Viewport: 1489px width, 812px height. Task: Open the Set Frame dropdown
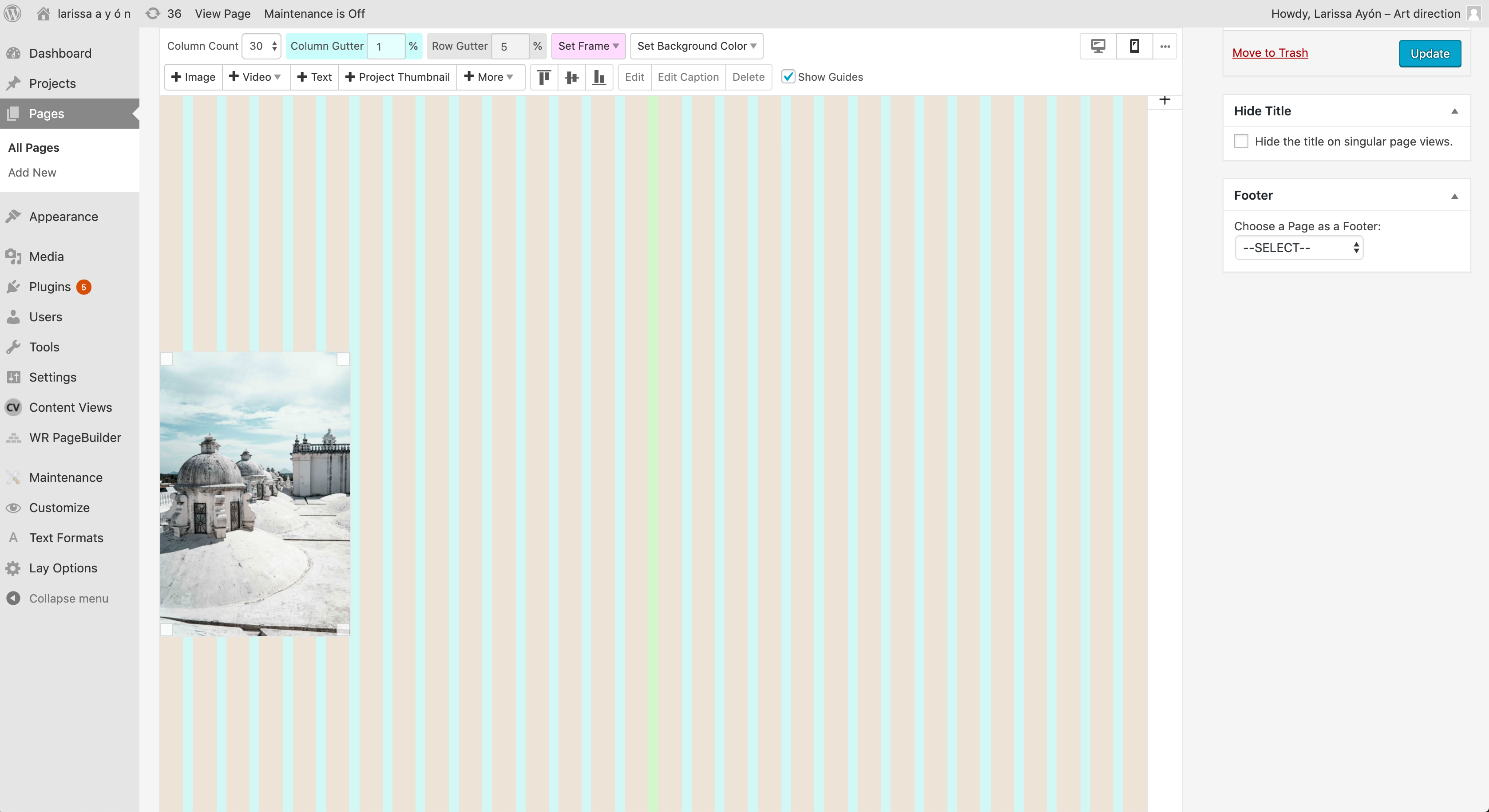pyautogui.click(x=588, y=46)
